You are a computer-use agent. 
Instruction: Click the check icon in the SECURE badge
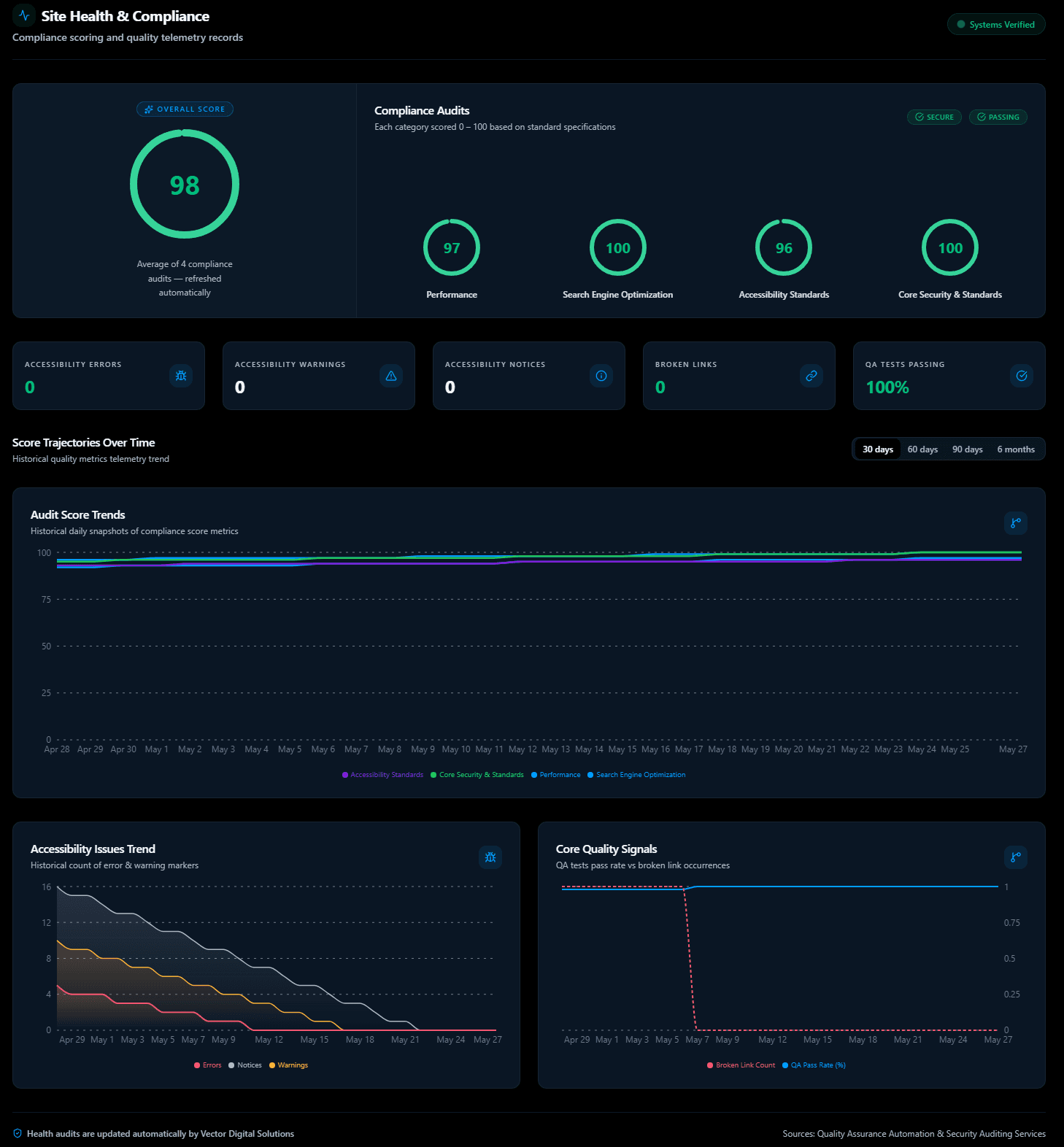920,117
